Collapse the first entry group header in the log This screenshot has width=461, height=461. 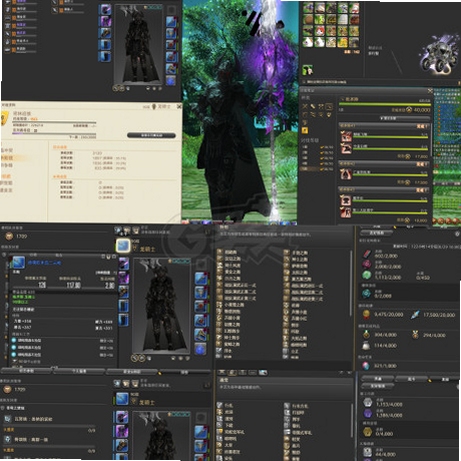[384, 126]
